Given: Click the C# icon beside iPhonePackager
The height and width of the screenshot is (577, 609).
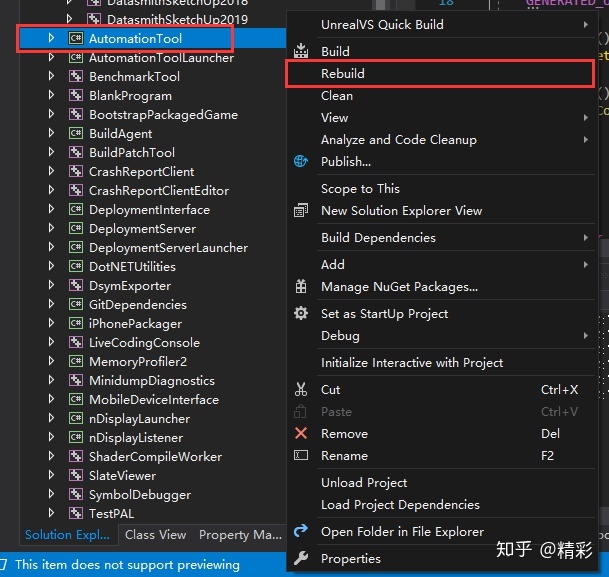Looking at the screenshot, I should tap(76, 323).
